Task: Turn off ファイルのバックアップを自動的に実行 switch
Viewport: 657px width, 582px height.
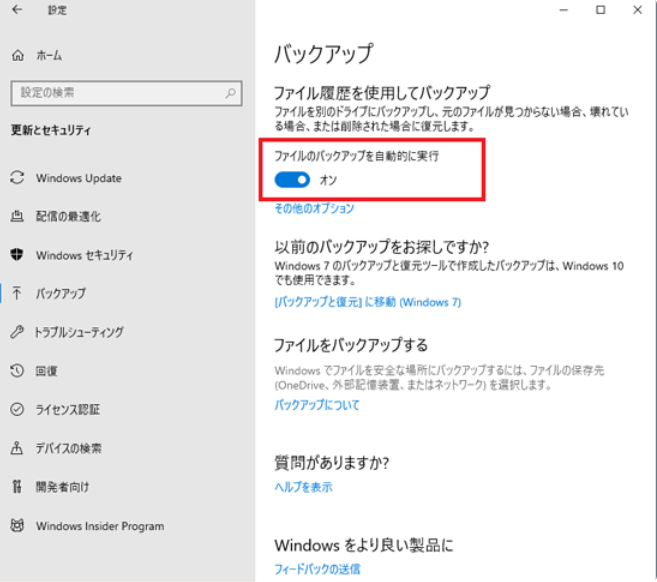Action: pyautogui.click(x=292, y=180)
